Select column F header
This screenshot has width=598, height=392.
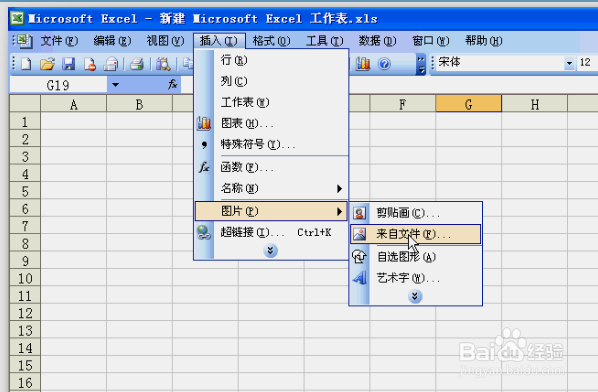coord(402,104)
